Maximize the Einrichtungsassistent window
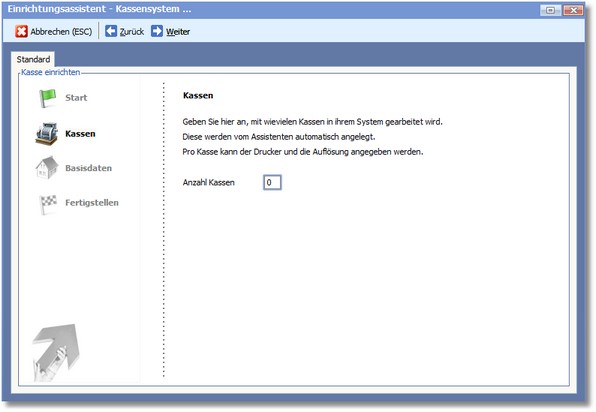 coord(550,10)
